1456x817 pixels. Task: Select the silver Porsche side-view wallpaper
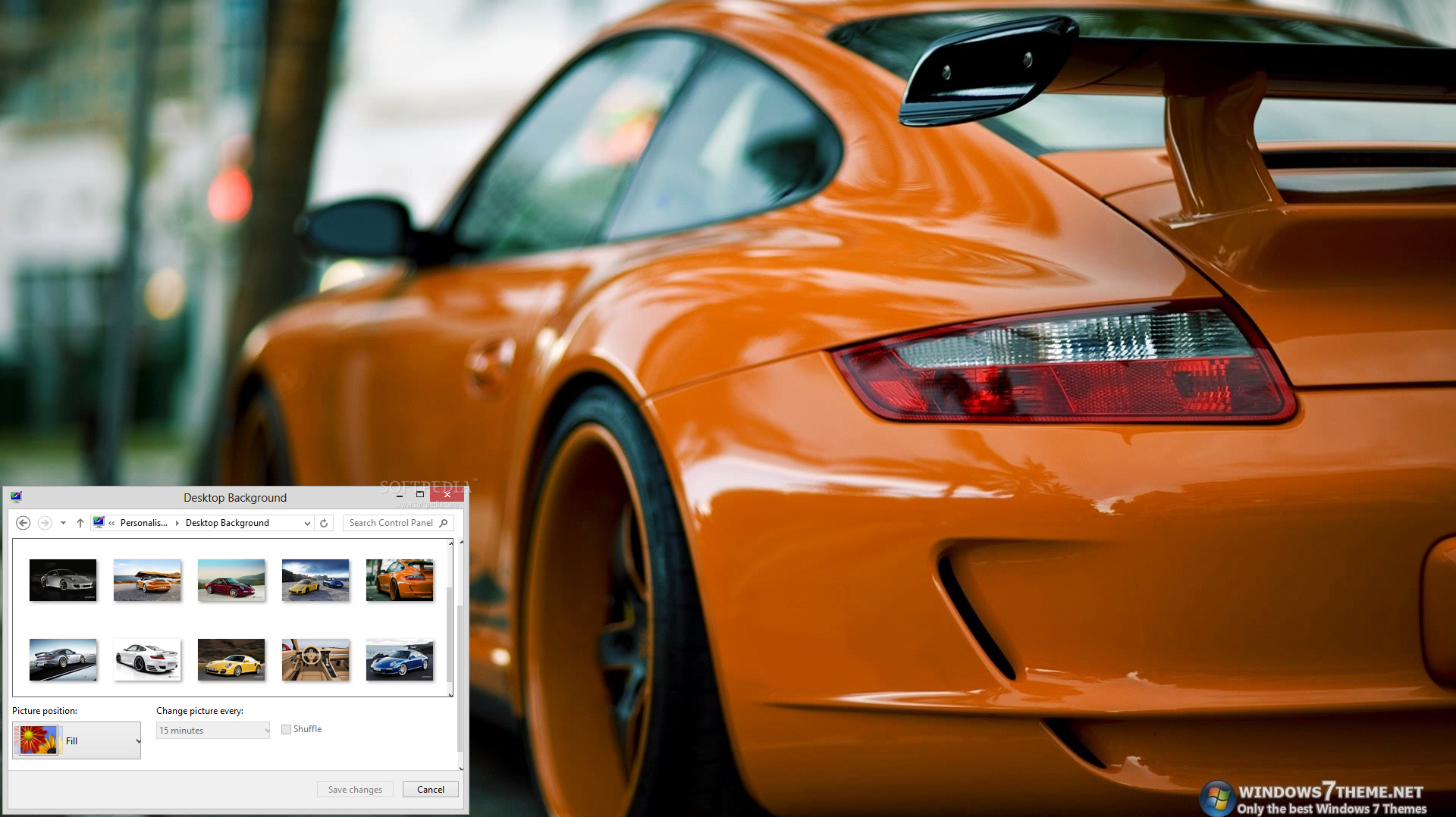pyautogui.click(x=63, y=659)
